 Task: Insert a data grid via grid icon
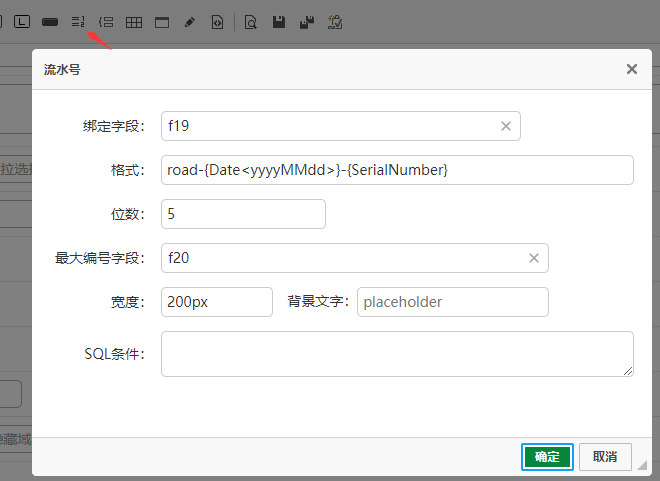pyautogui.click(x=134, y=22)
